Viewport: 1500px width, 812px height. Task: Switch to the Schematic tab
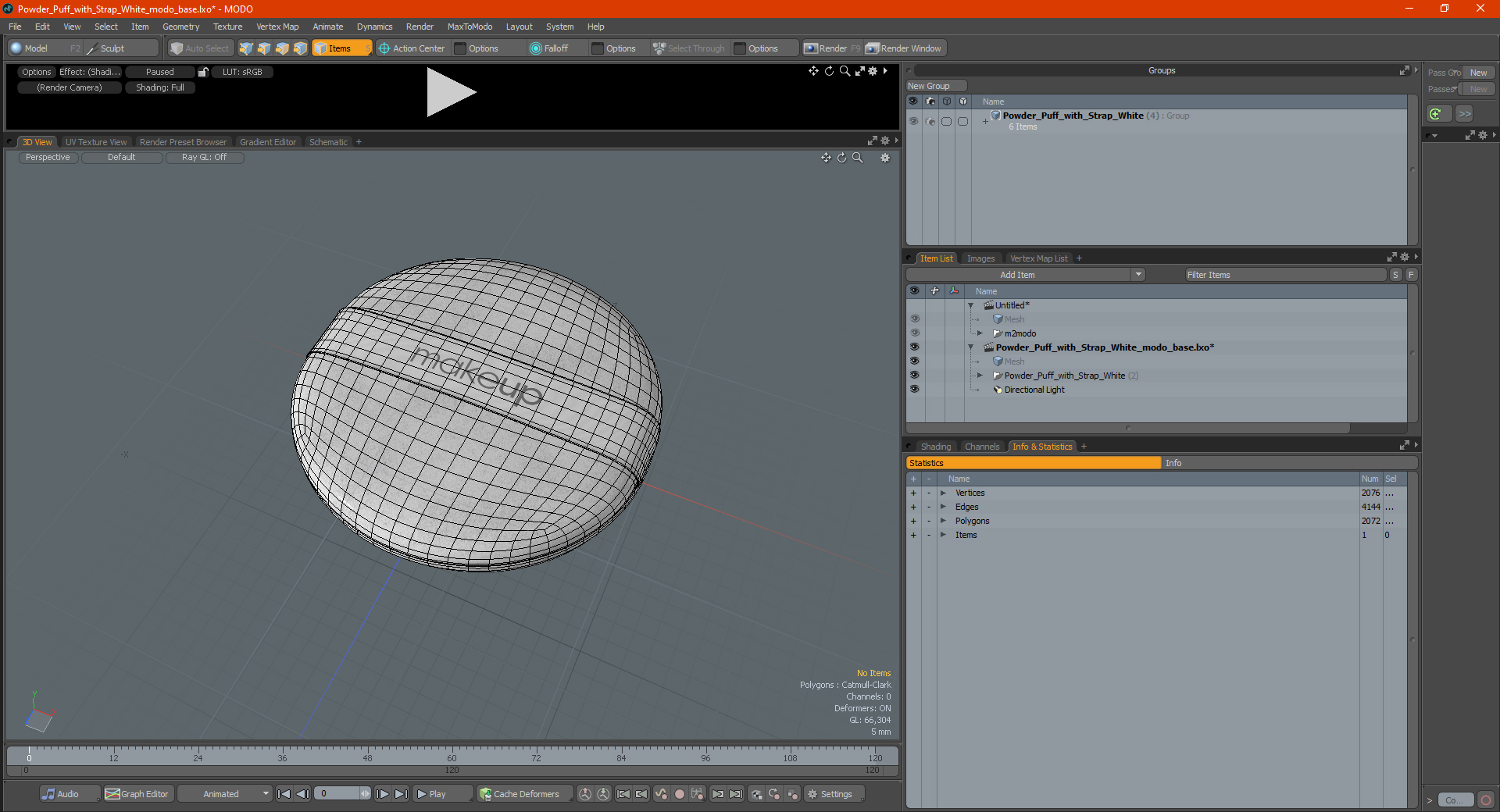pos(328,142)
